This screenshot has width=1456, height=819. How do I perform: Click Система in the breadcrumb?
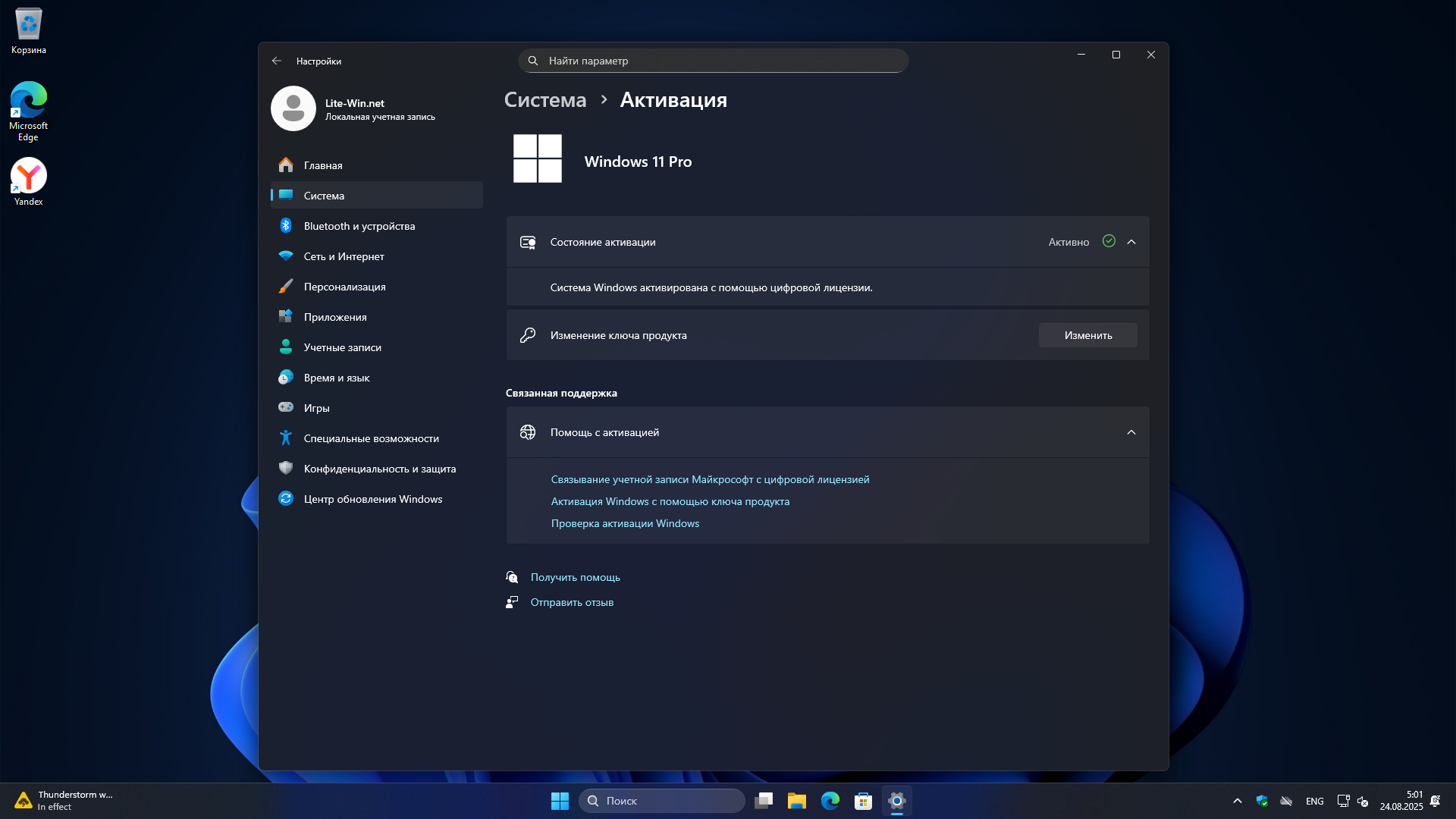(544, 100)
